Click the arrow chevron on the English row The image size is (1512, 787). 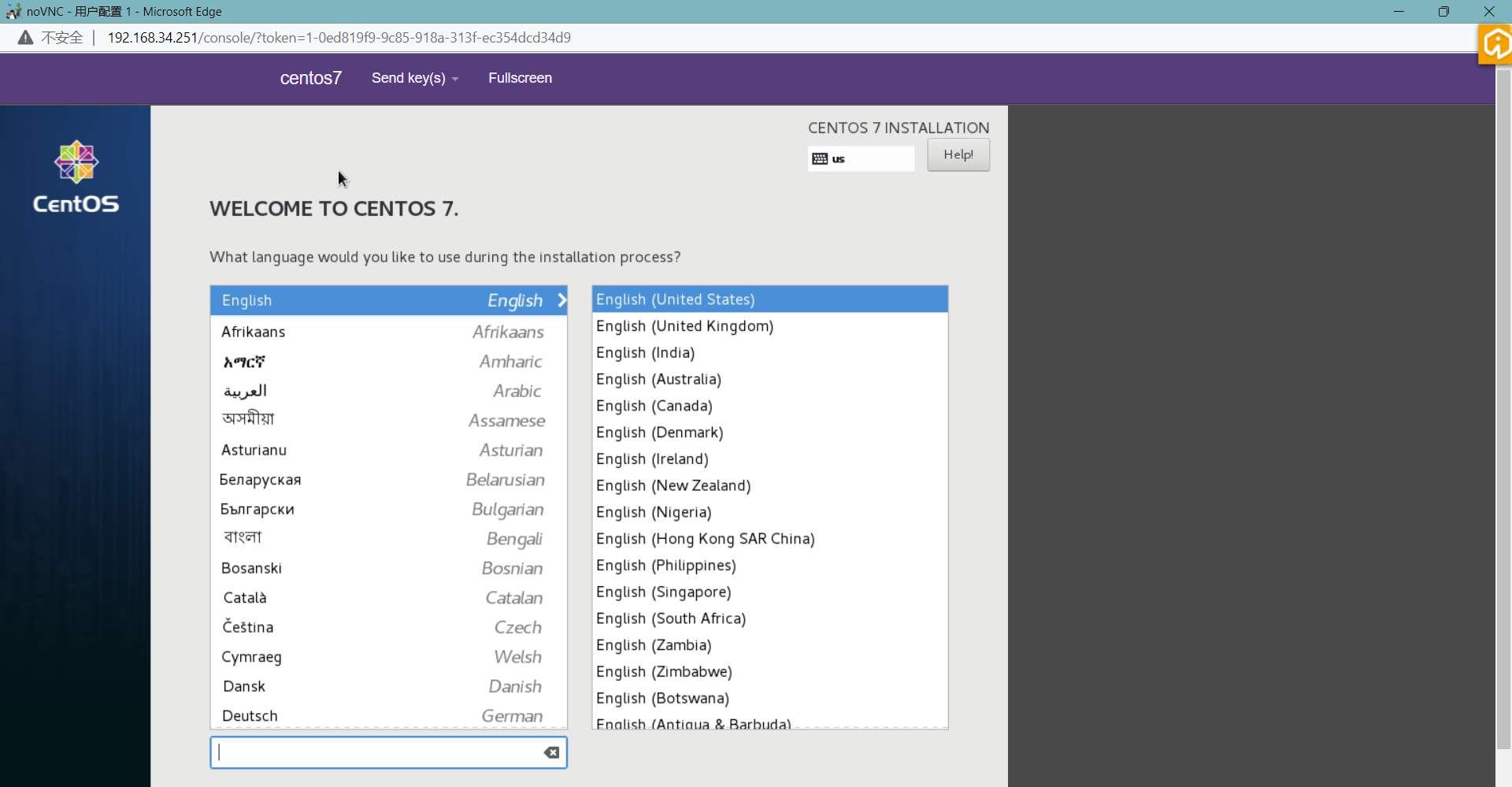[561, 300]
